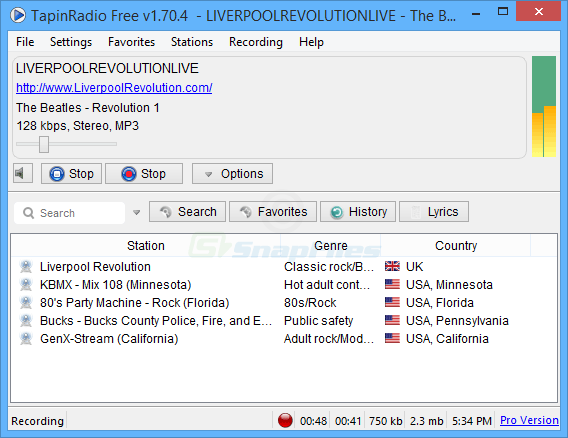Click the magnifier icon in search box
This screenshot has width=568, height=438.
(28, 213)
